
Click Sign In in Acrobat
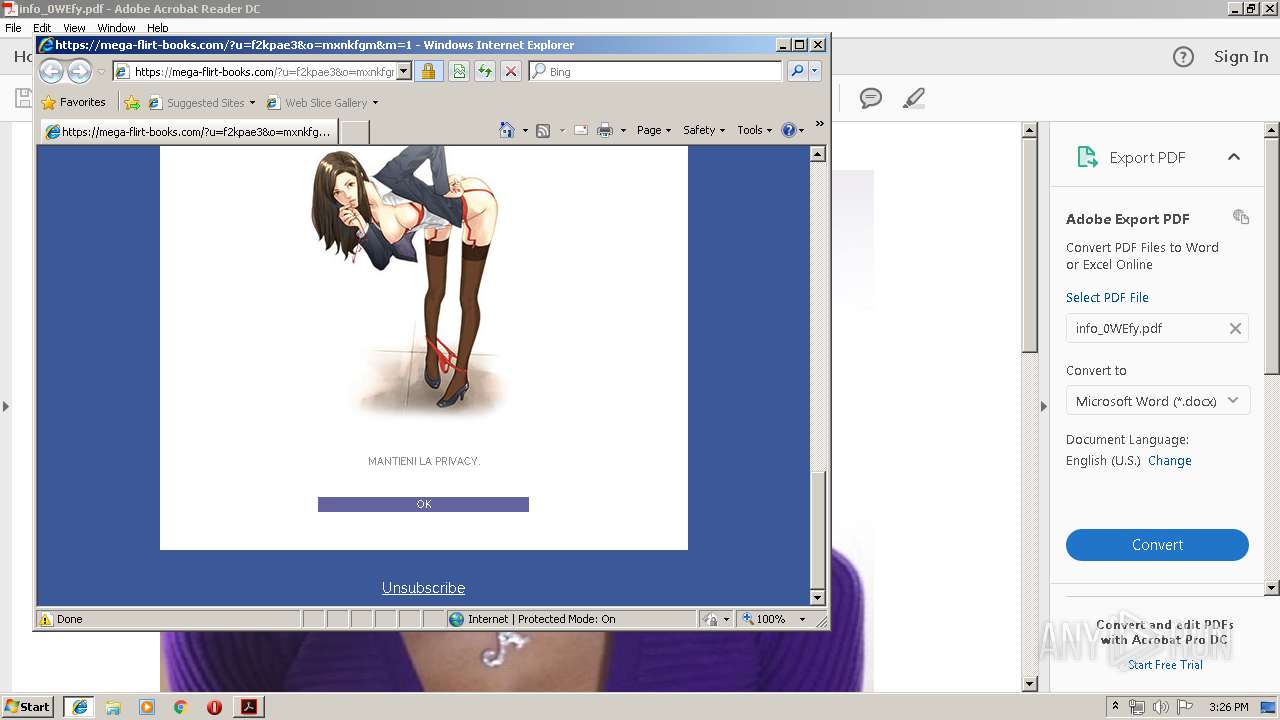pos(1241,57)
